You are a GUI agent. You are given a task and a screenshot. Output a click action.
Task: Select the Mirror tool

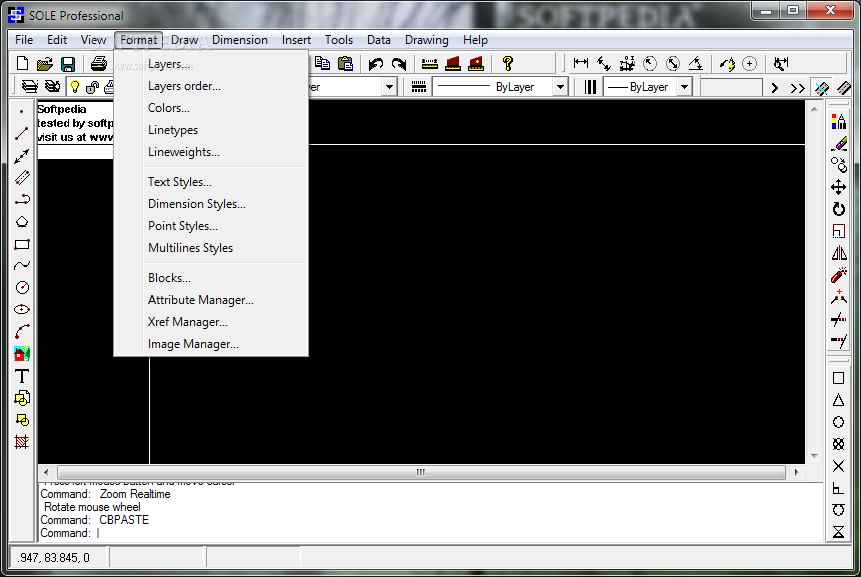tap(838, 253)
